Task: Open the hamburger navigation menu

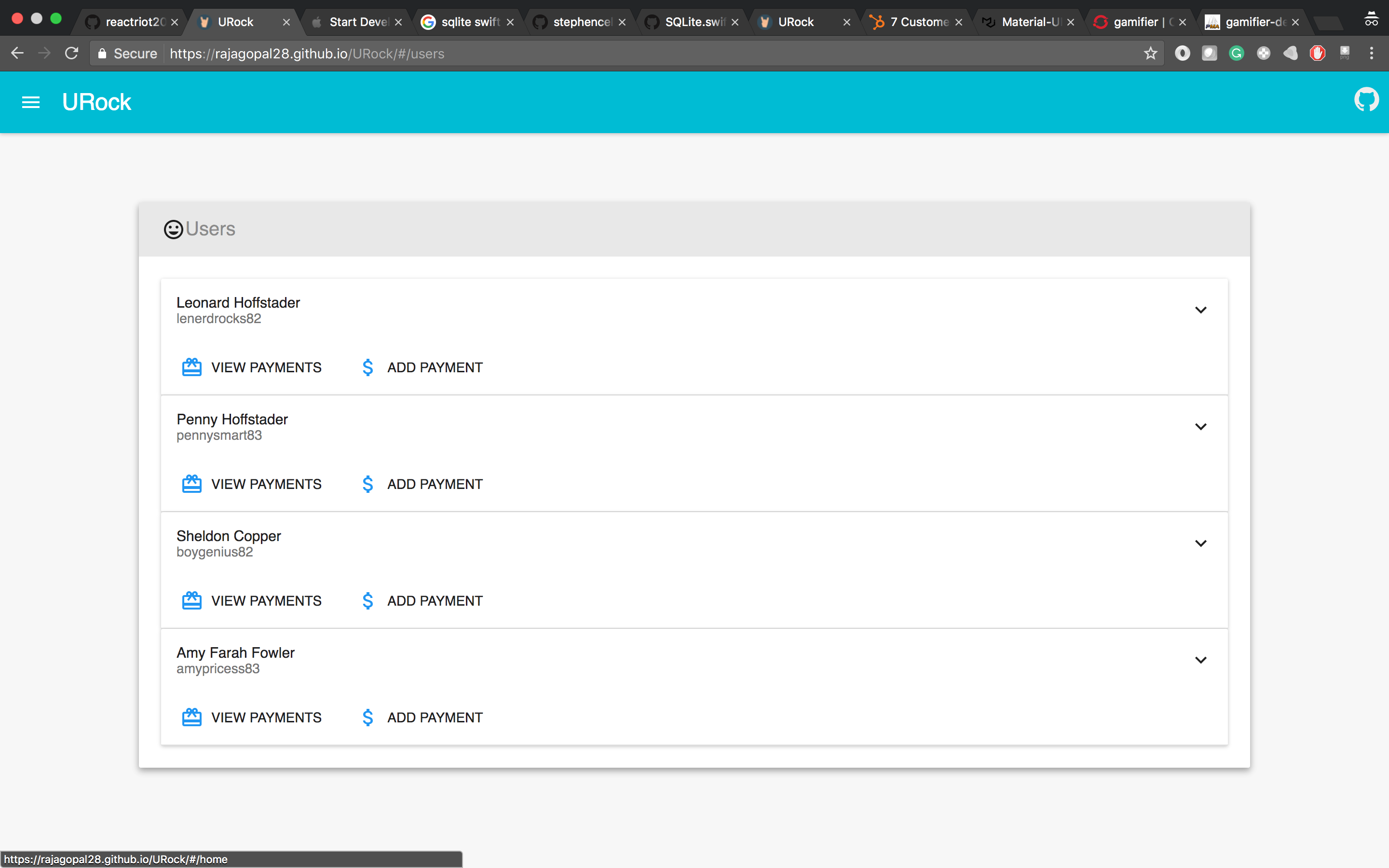Action: tap(31, 102)
